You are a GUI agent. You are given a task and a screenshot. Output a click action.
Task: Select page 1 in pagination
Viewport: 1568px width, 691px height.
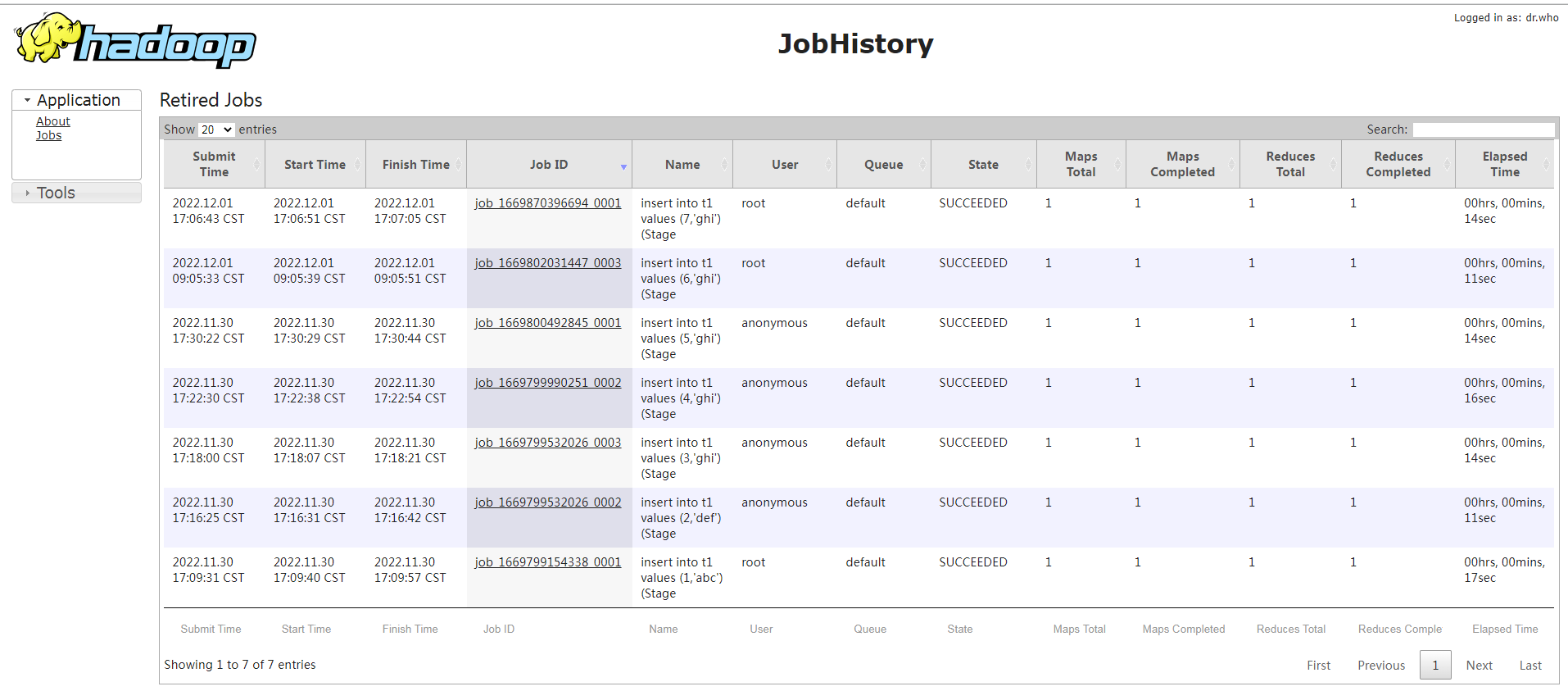[x=1435, y=666]
